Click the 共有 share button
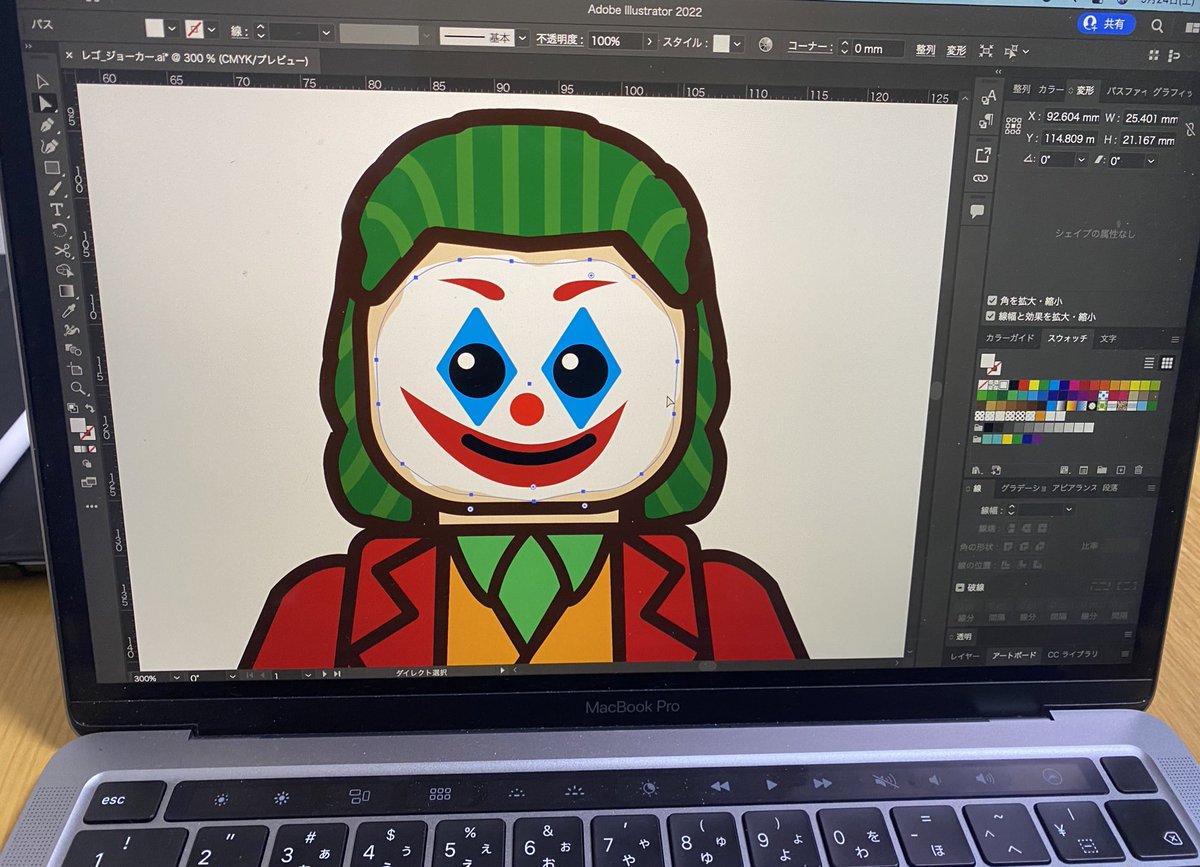 pyautogui.click(x=1106, y=23)
